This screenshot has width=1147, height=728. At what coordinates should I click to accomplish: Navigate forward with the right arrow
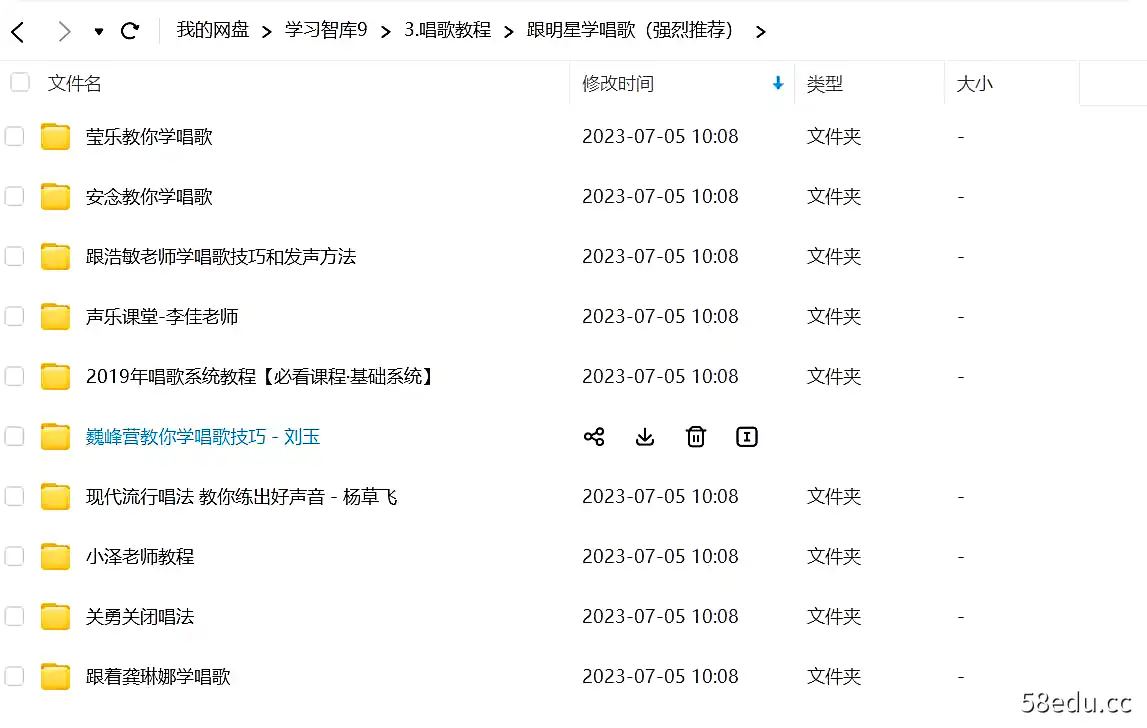[x=63, y=31]
